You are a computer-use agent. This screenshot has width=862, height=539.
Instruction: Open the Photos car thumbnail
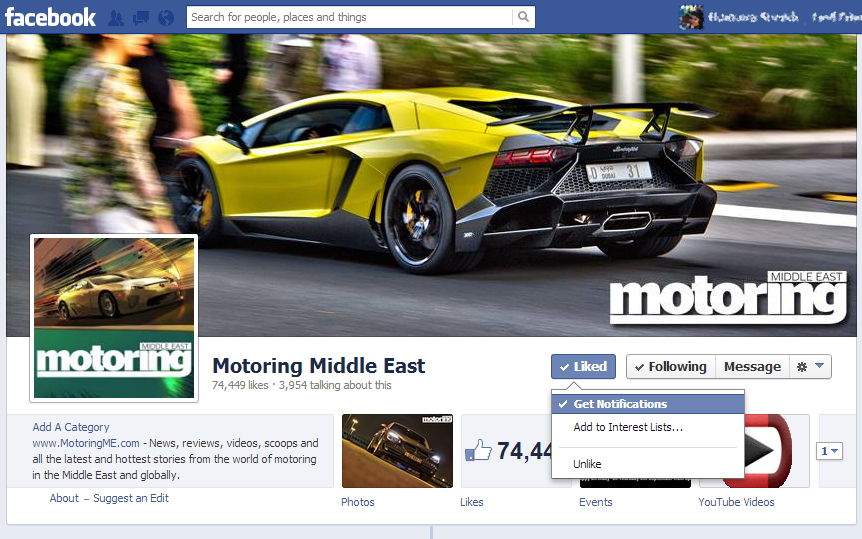click(397, 451)
